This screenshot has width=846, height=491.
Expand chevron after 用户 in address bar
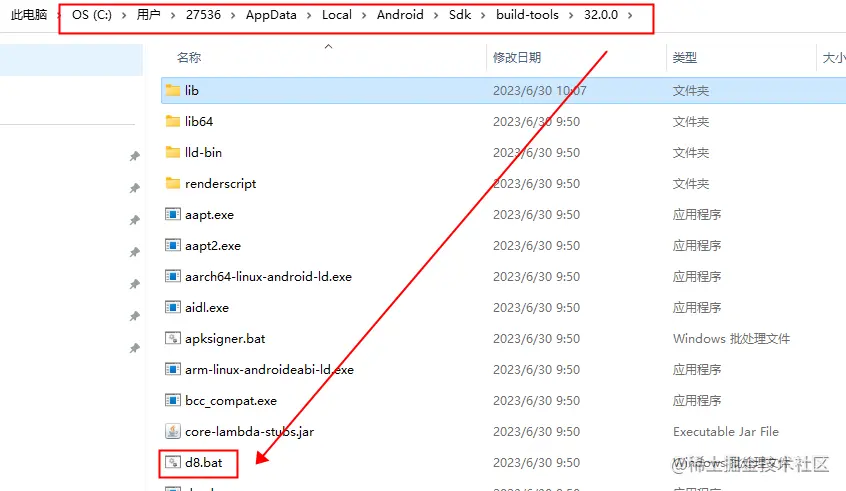[173, 15]
